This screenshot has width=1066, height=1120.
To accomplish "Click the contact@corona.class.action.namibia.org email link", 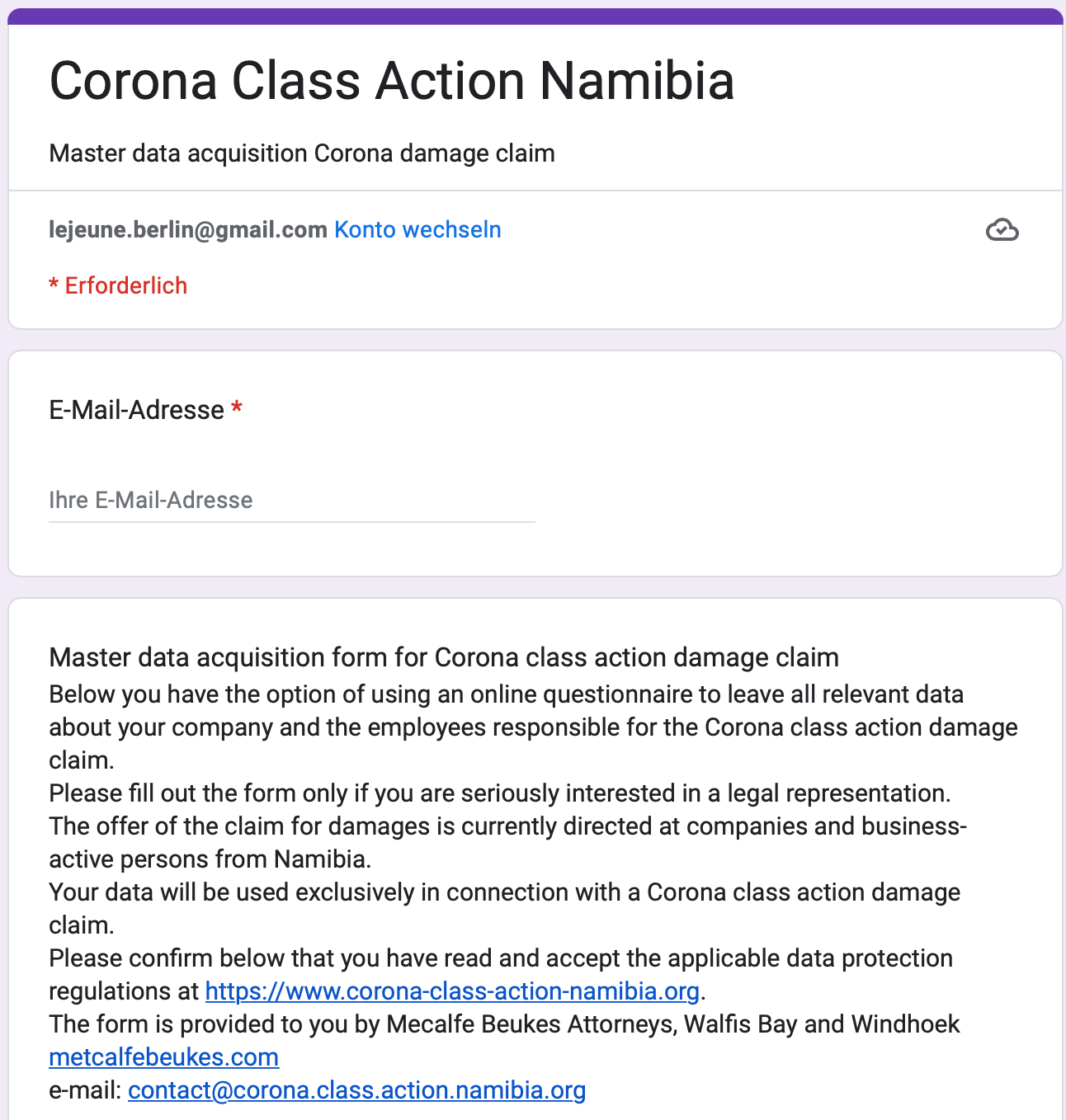I will point(357,1089).
